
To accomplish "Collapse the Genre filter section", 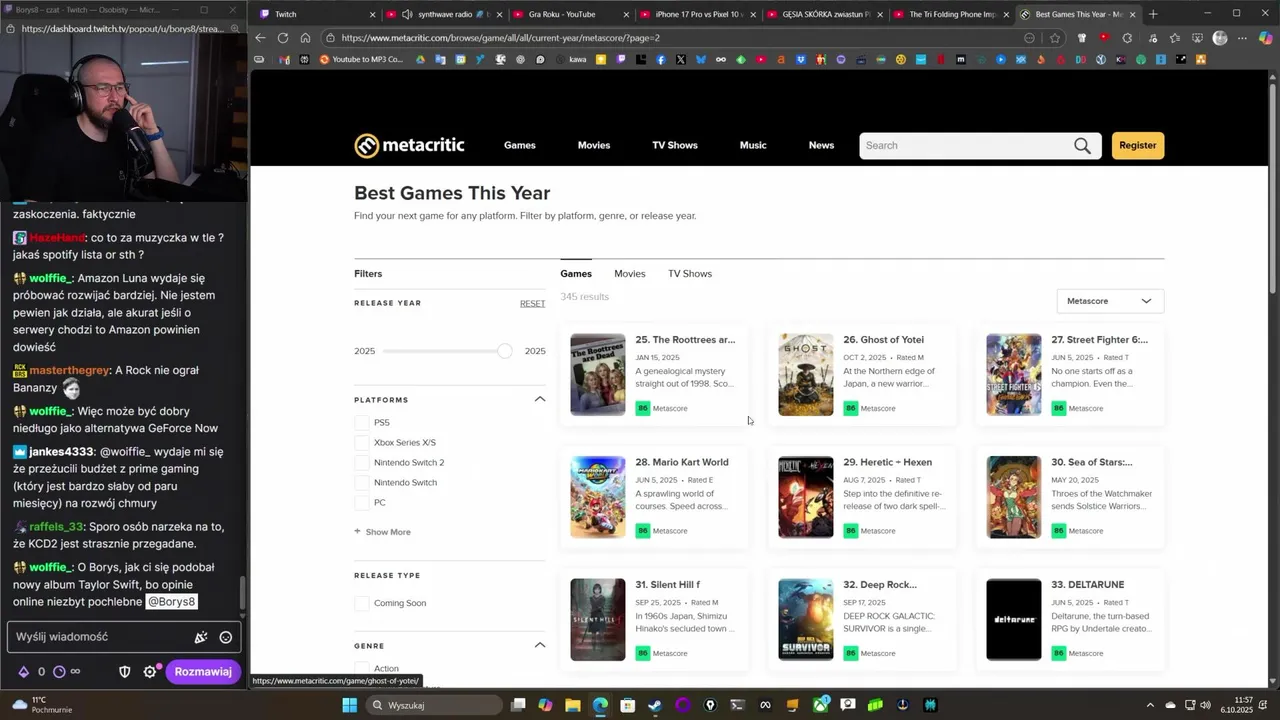I will click(x=540, y=645).
